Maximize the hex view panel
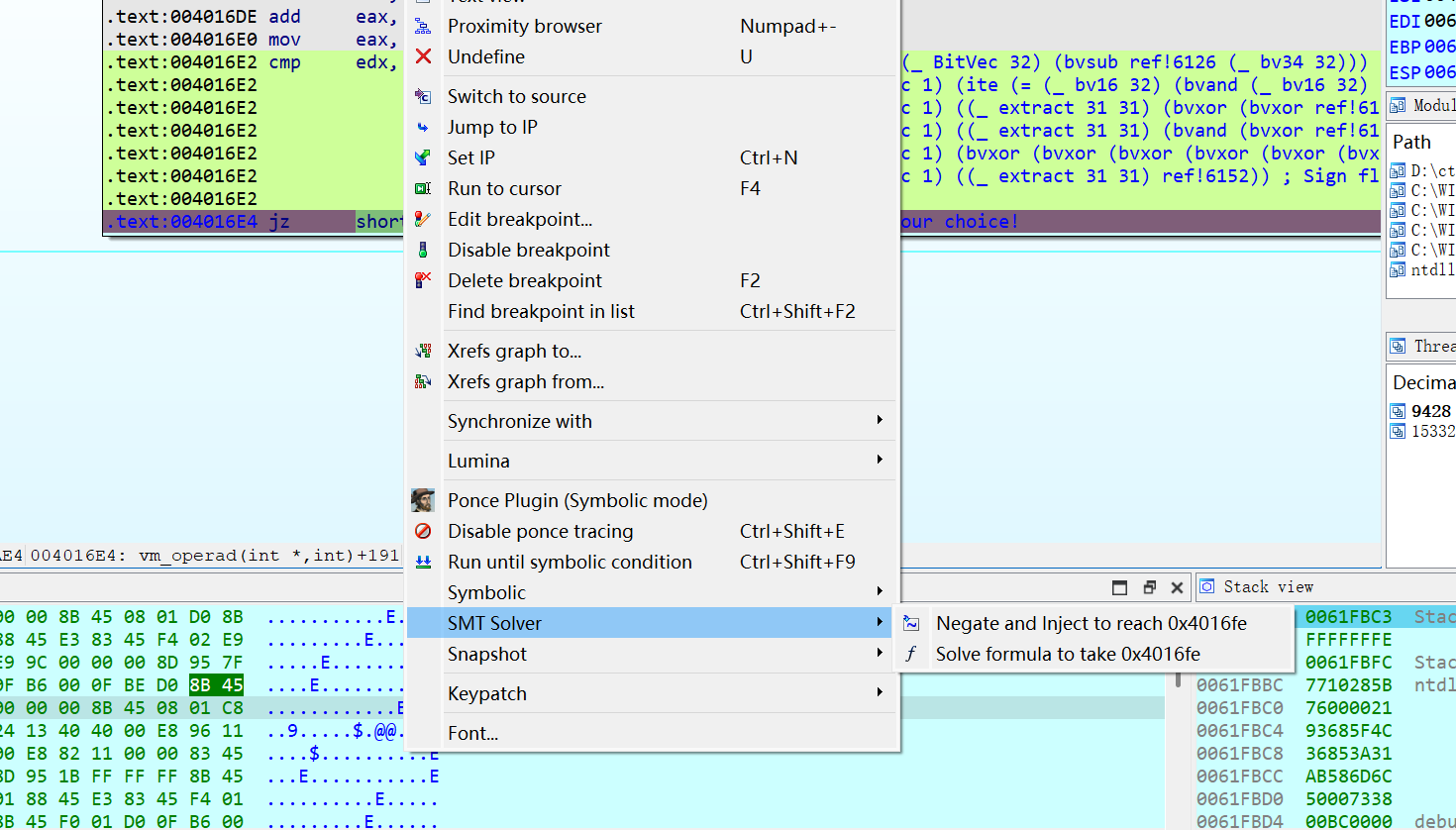Screen dimensions: 1456x830 tap(1119, 587)
